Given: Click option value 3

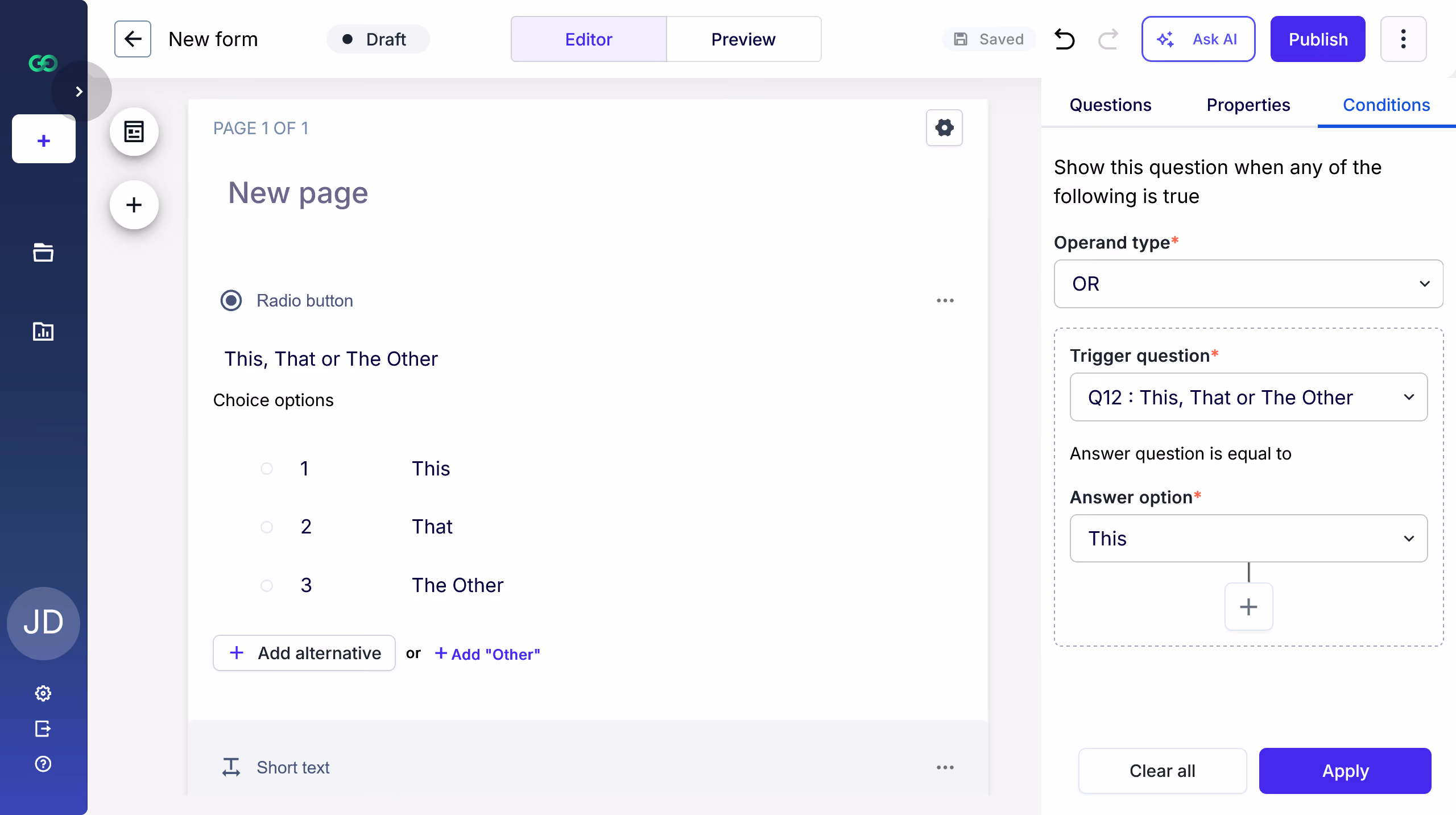Looking at the screenshot, I should coord(306,585).
